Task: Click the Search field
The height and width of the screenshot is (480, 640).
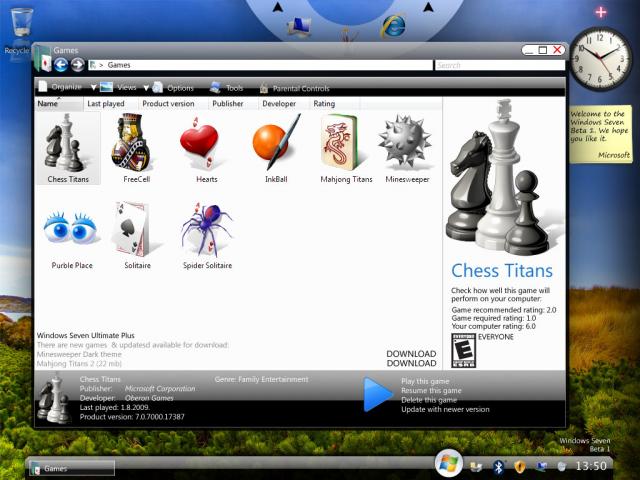Action: (x=500, y=65)
